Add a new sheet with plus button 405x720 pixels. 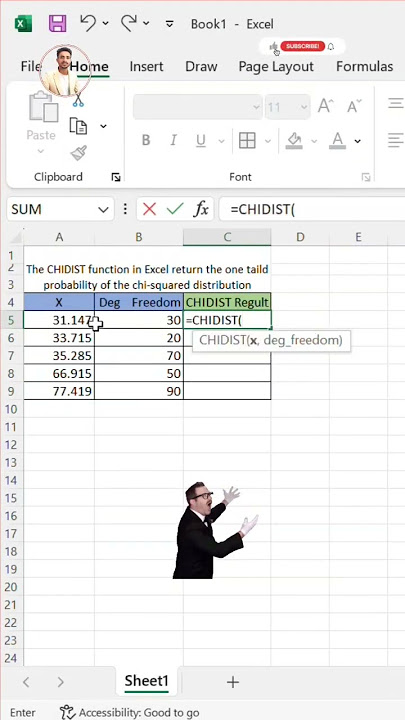(x=233, y=682)
